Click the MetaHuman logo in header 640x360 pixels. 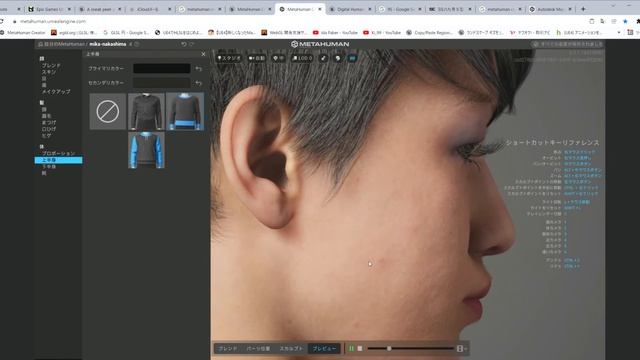(320, 44)
